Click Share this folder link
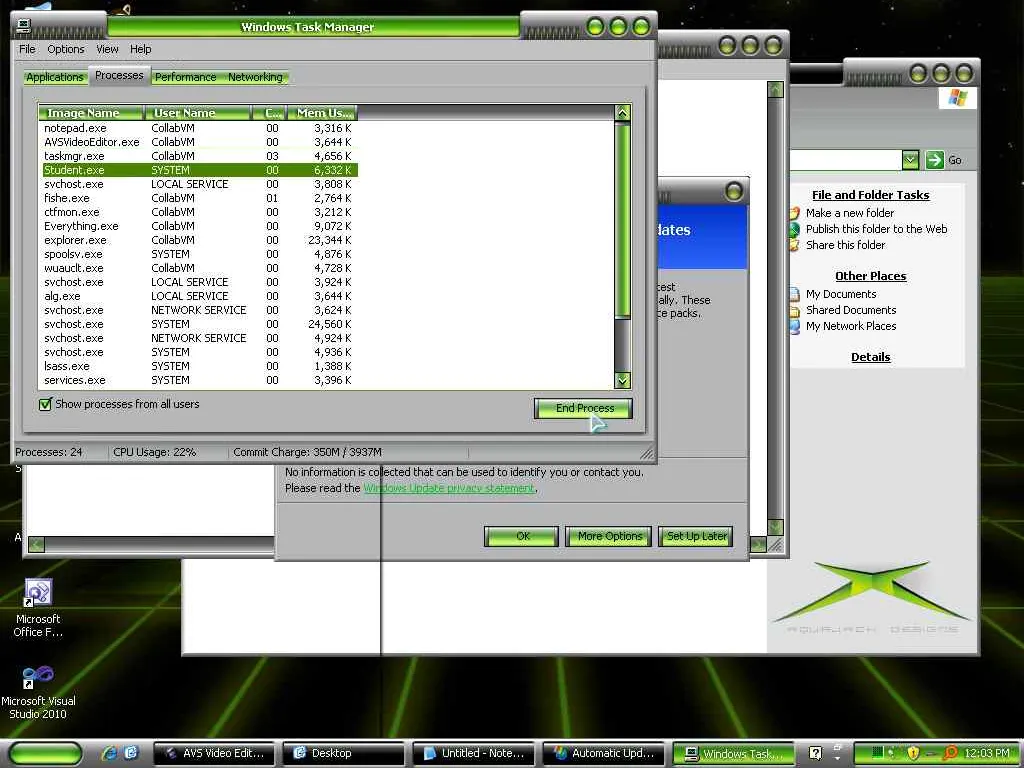The image size is (1024, 768). click(x=845, y=245)
